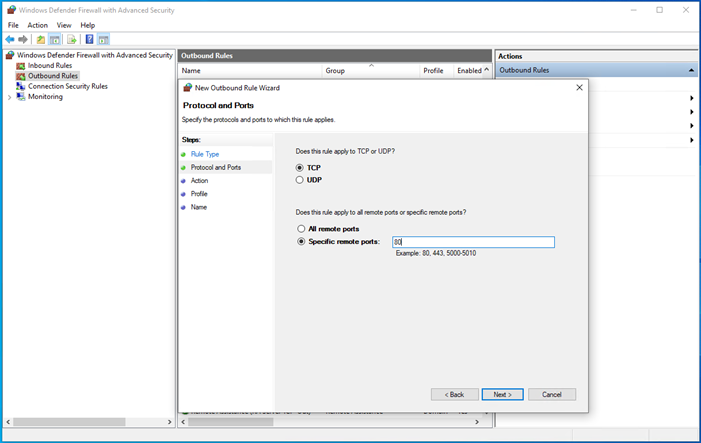Open the Help menu

click(x=88, y=25)
